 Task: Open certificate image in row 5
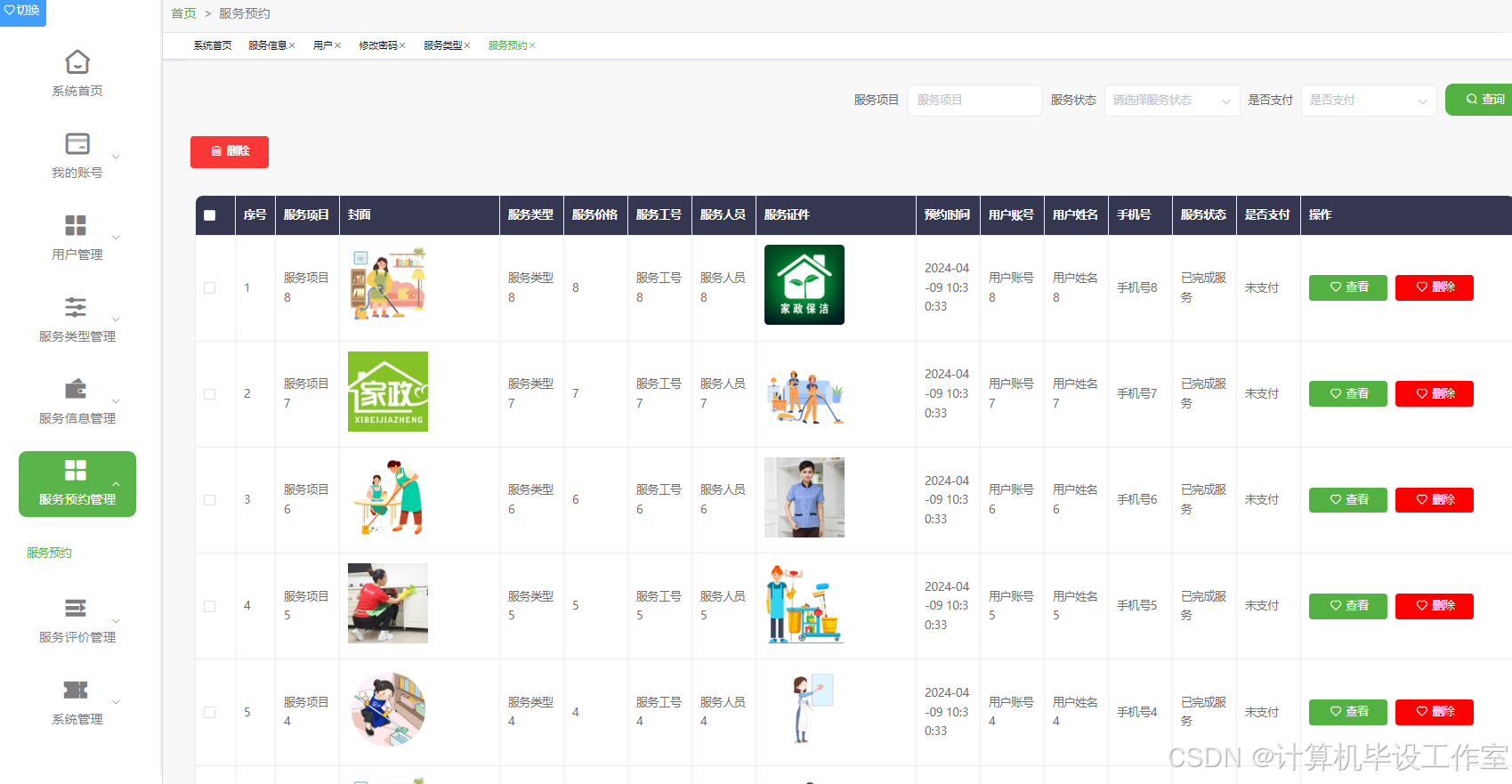[x=805, y=709]
